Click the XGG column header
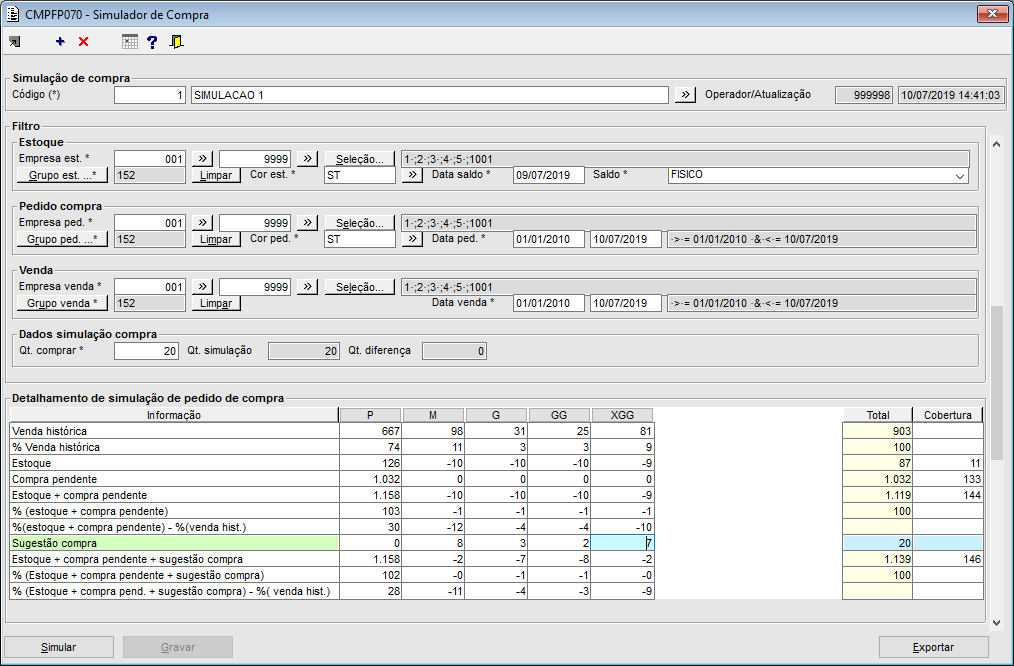The image size is (1014, 666). tap(622, 415)
